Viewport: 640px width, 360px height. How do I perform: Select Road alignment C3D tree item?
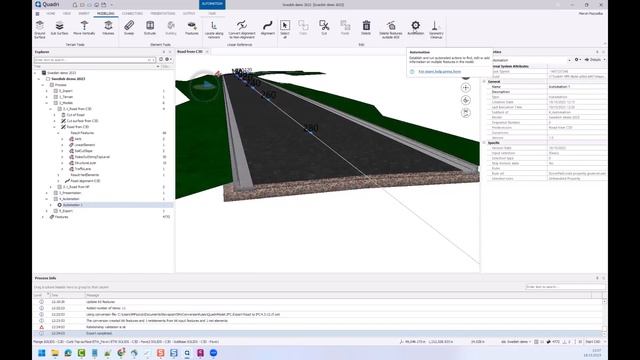[85, 181]
